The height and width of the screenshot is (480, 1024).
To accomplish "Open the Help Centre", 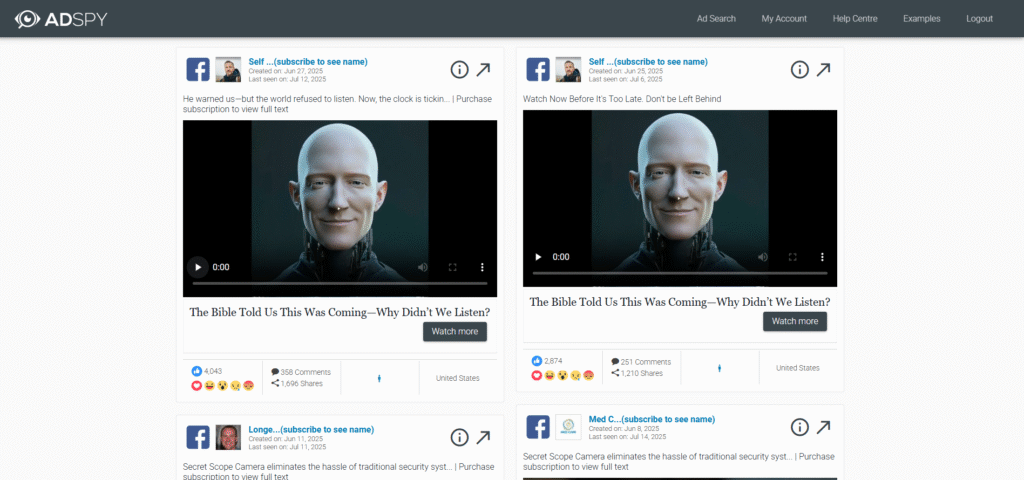I will pos(855,19).
